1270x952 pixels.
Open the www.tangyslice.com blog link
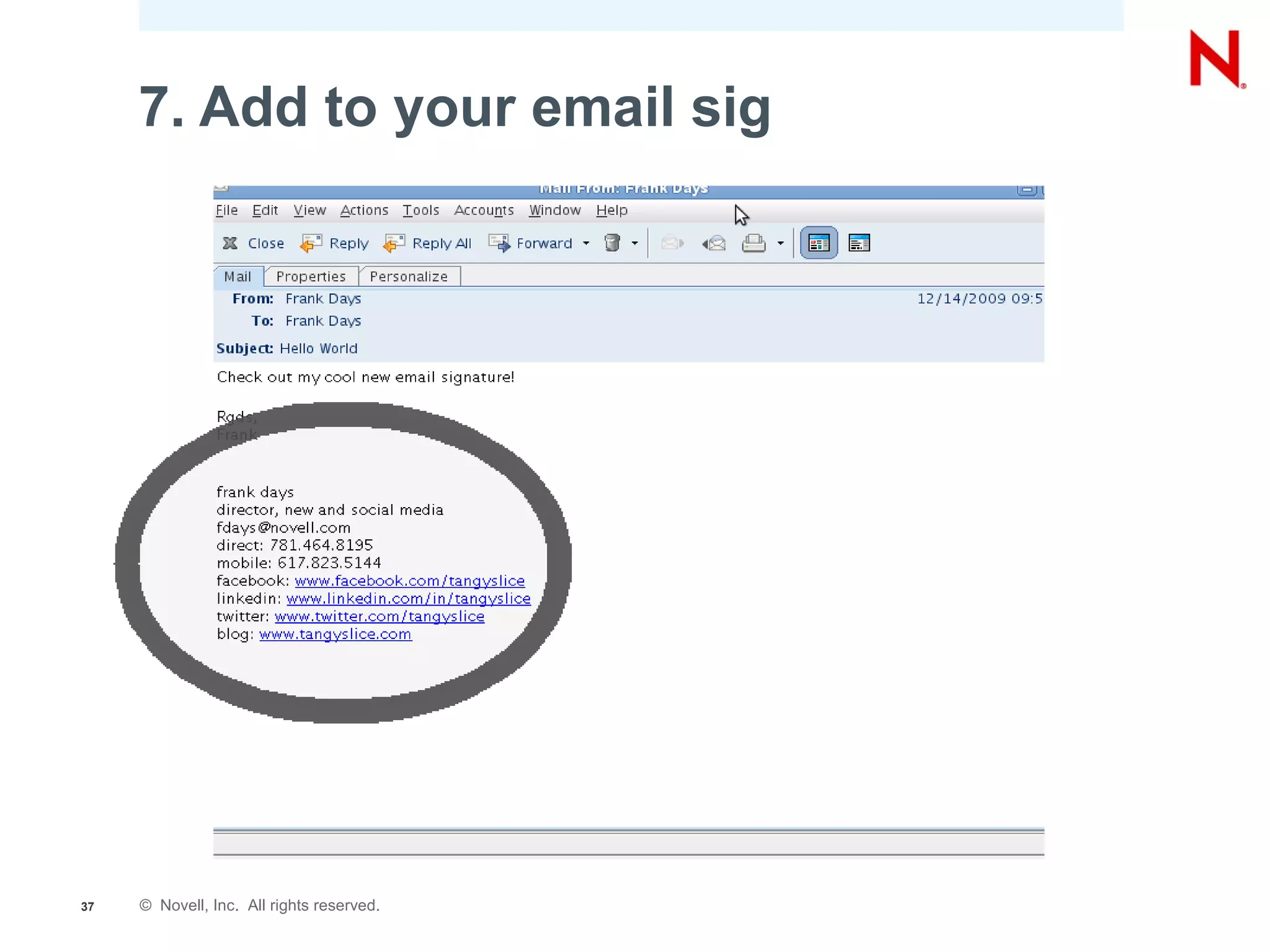[x=335, y=634]
